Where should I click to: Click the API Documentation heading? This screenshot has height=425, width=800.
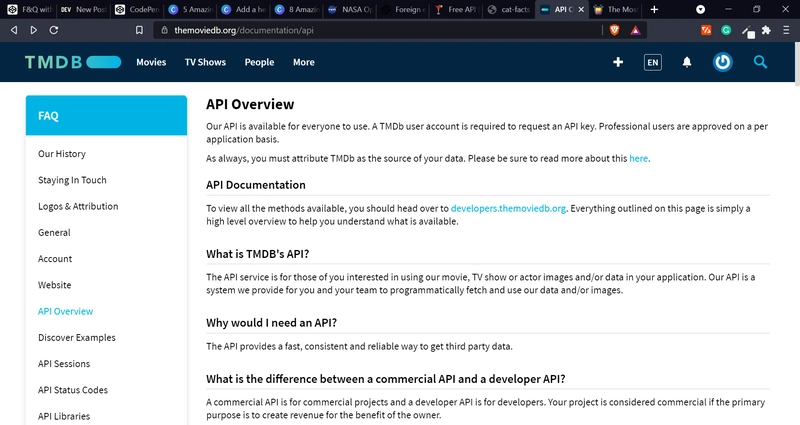(256, 185)
